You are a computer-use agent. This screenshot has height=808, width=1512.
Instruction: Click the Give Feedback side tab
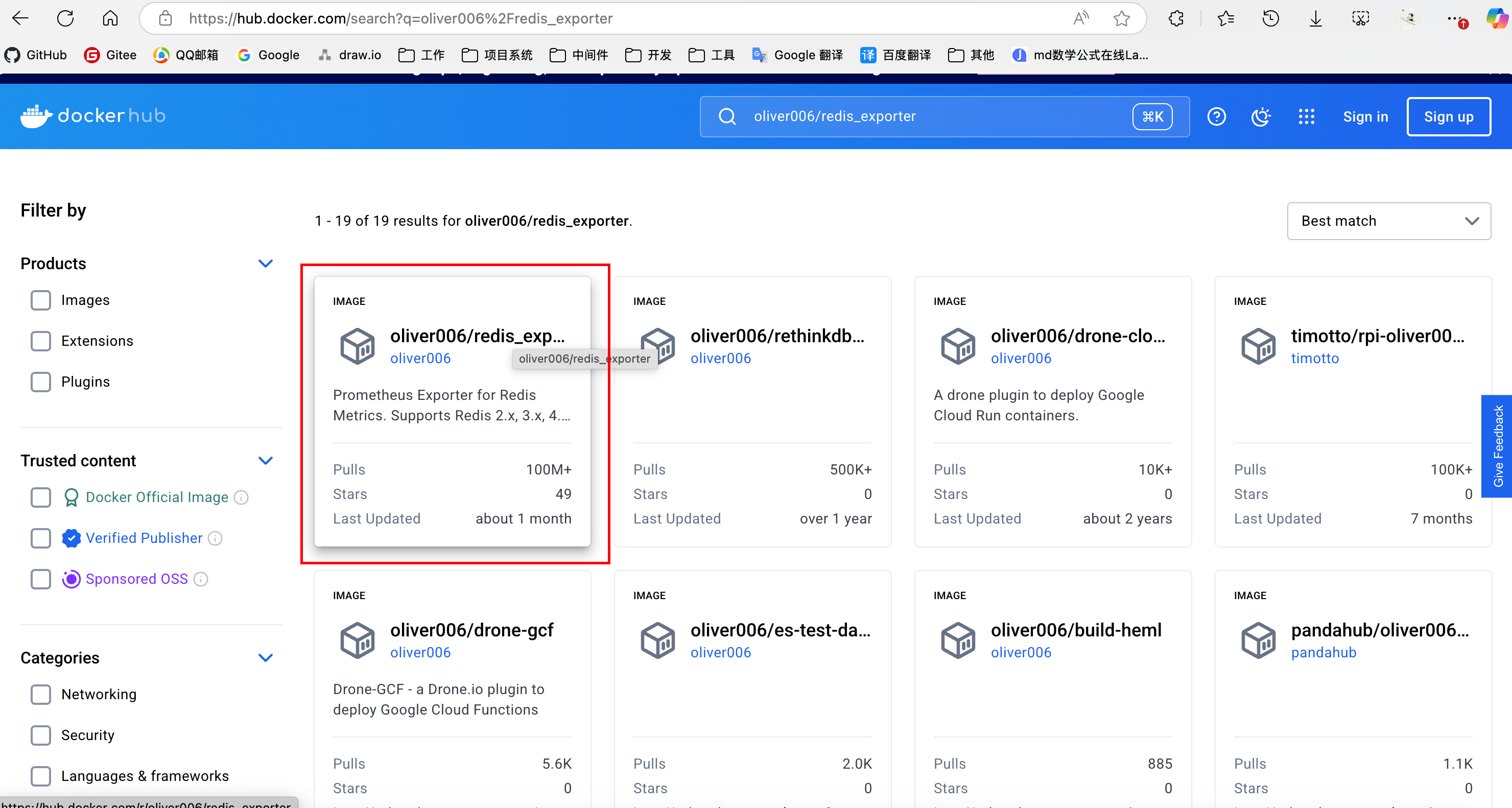click(1497, 446)
